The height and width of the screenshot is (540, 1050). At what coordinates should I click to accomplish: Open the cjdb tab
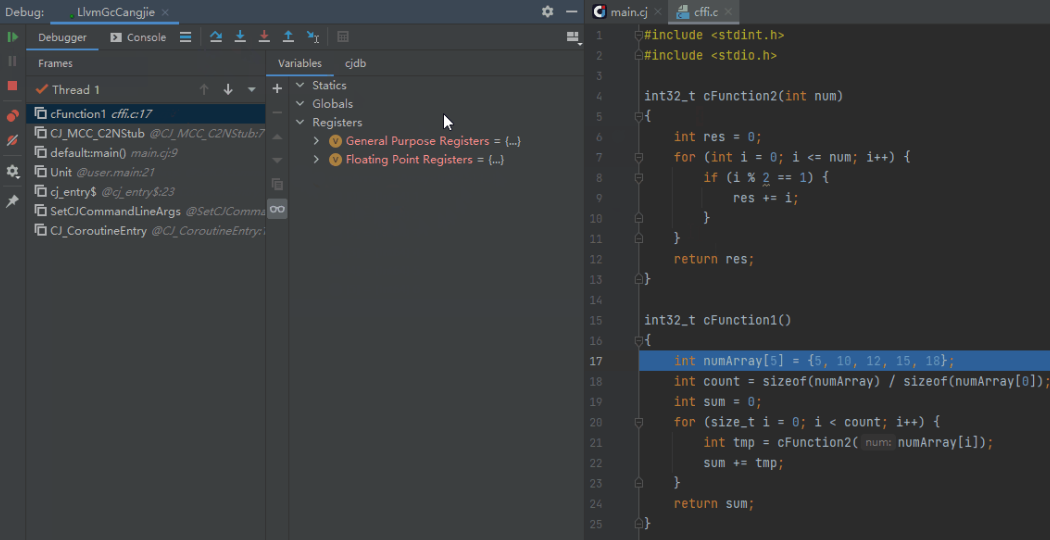tap(355, 63)
